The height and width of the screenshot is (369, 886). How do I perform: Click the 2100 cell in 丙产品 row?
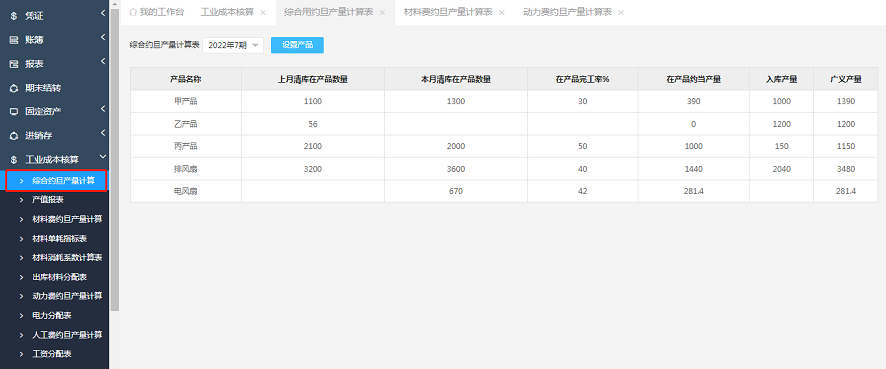(x=313, y=146)
